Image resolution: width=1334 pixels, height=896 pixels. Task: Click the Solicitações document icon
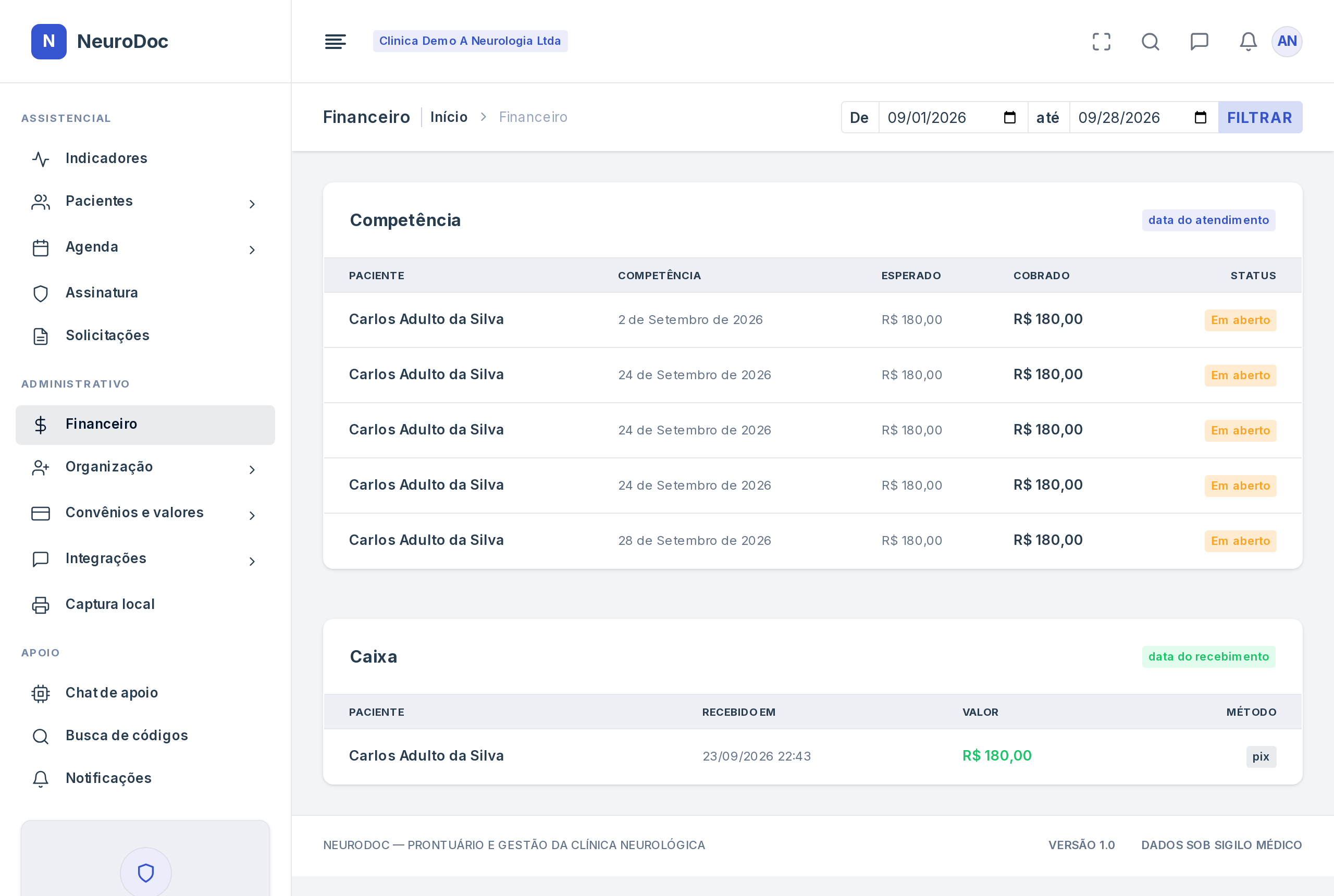(x=41, y=336)
